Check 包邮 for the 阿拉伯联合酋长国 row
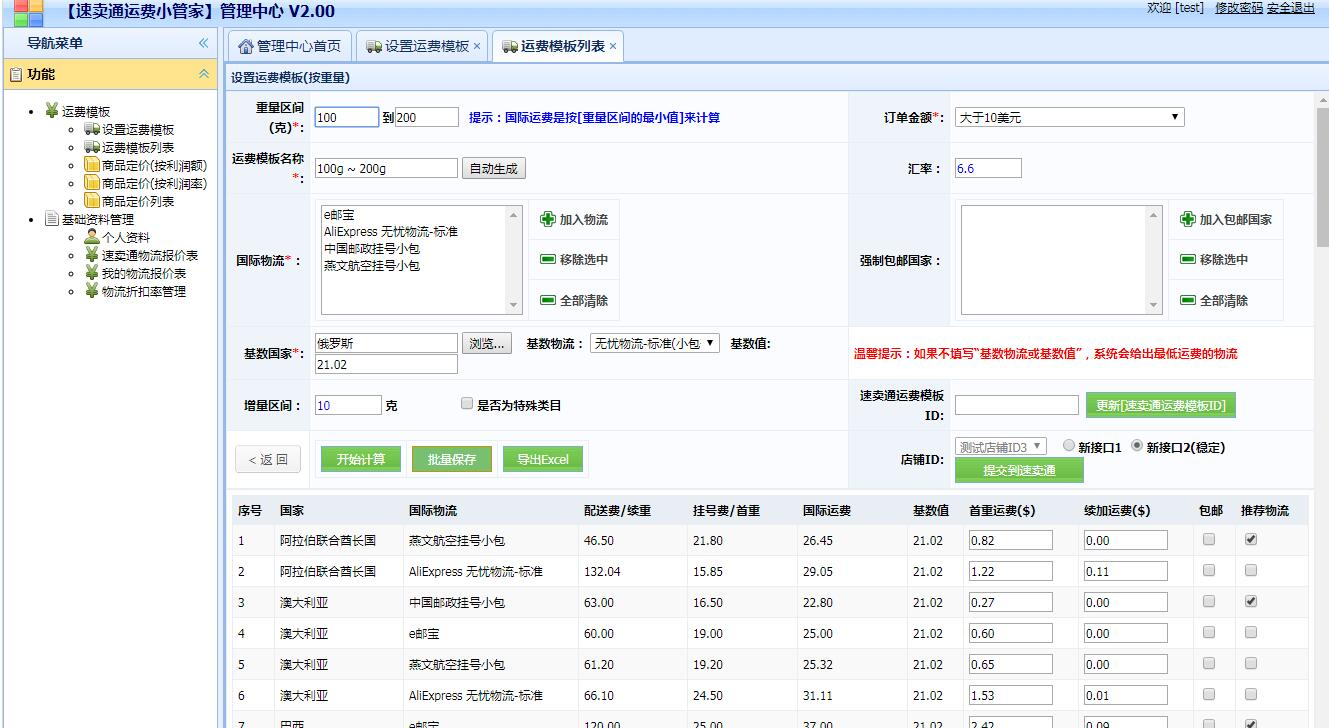1329x728 pixels. click(x=1208, y=538)
